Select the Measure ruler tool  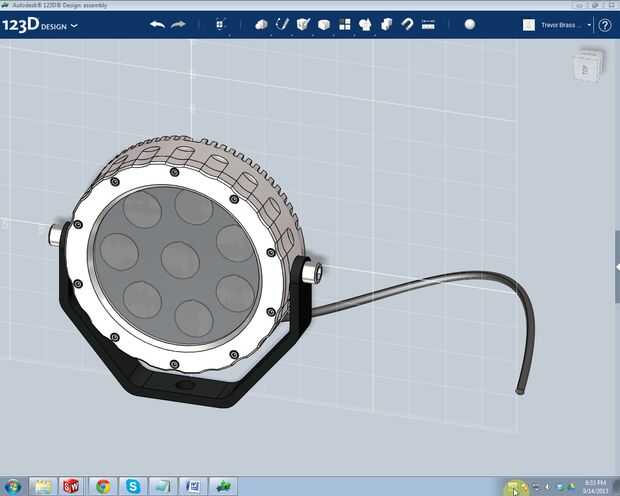428,25
